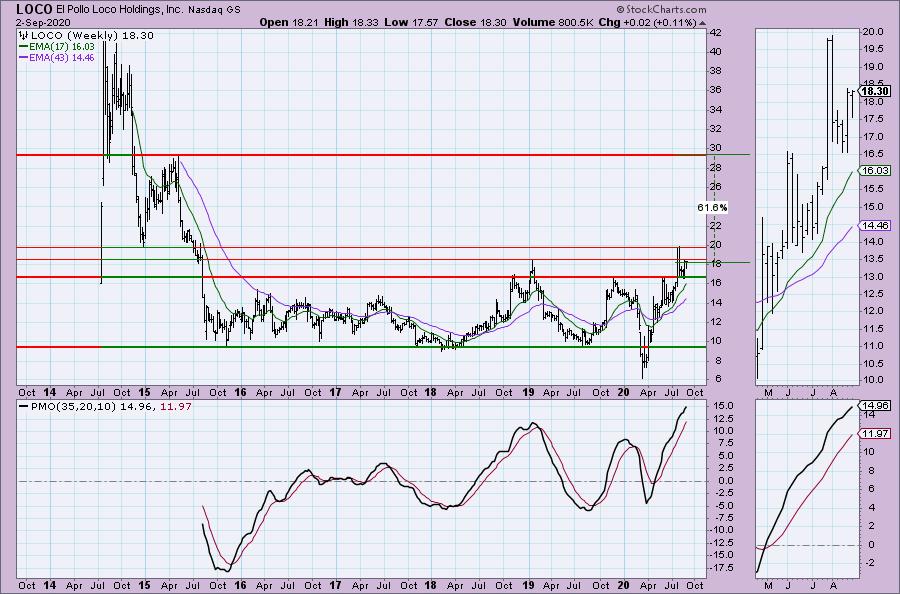This screenshot has width=900, height=594.
Task: Click the LOCO ticker symbol in title
Action: pyautogui.click(x=34, y=9)
